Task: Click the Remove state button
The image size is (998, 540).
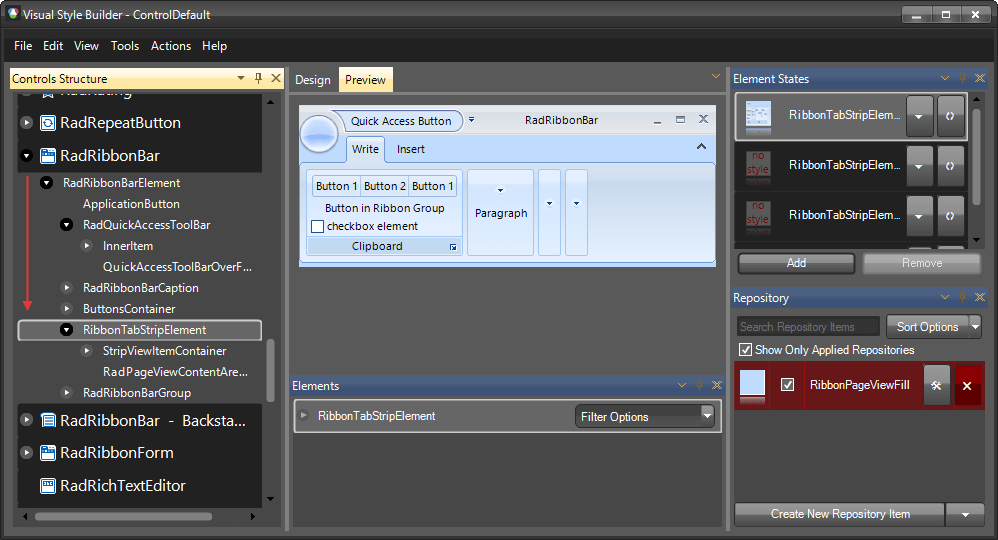Action: tap(922, 263)
